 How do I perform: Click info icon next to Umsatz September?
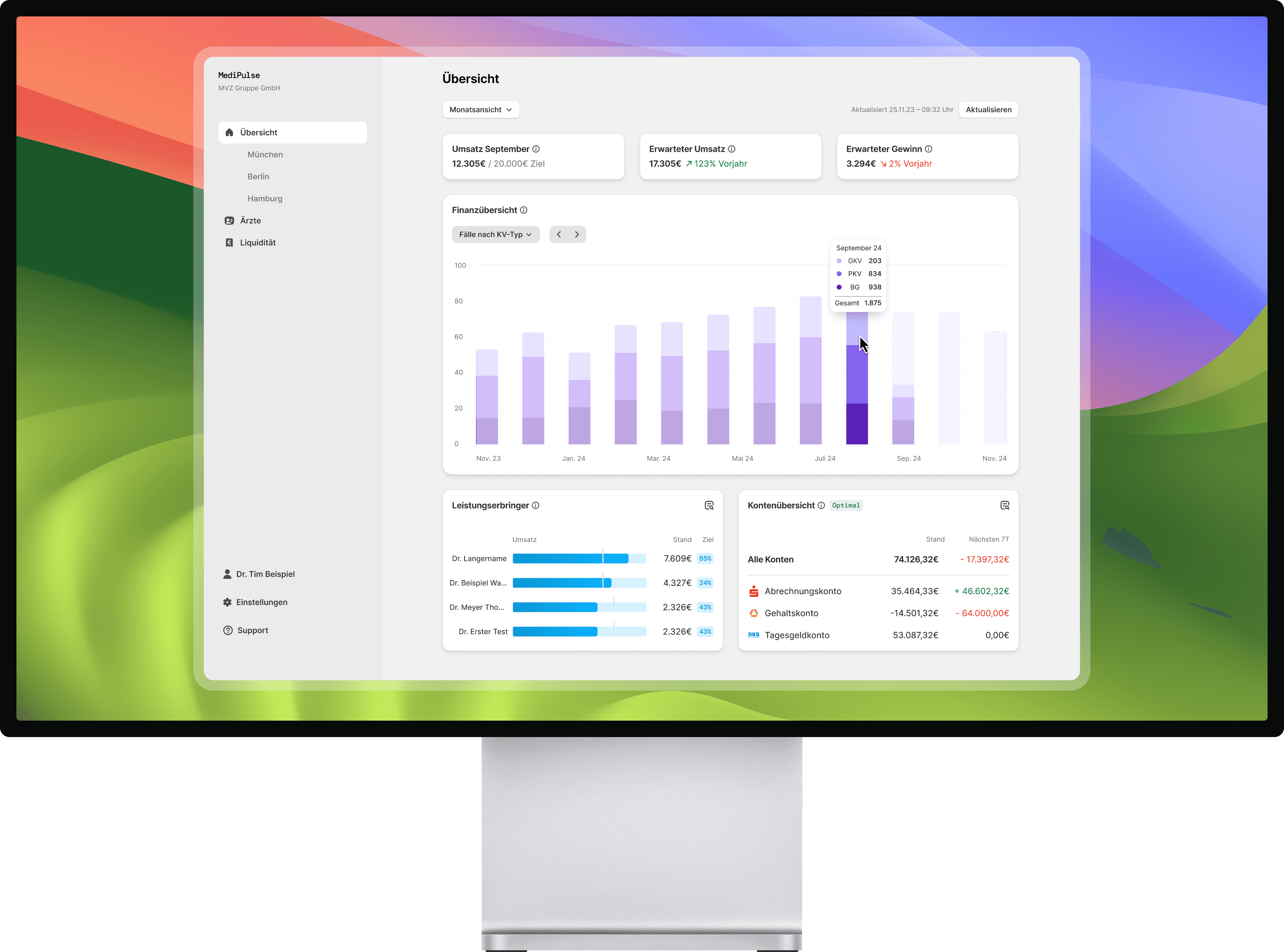coord(536,149)
